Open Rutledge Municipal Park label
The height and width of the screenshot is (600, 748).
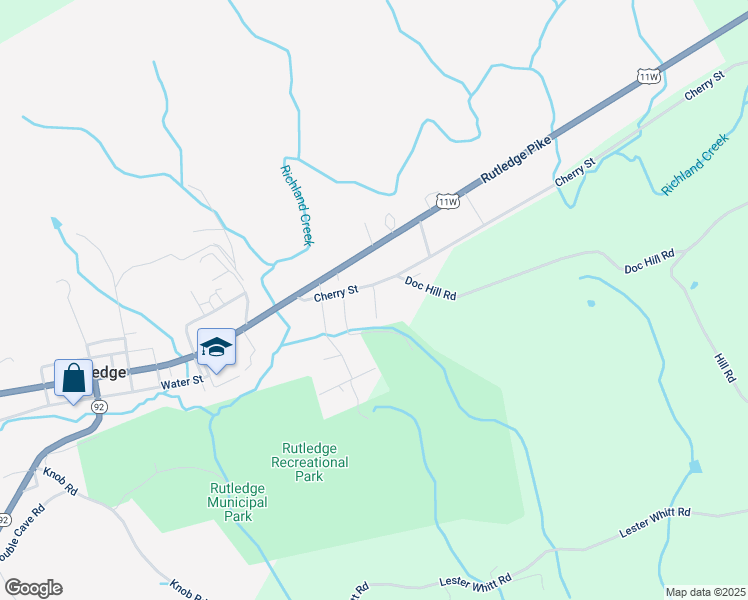click(238, 502)
